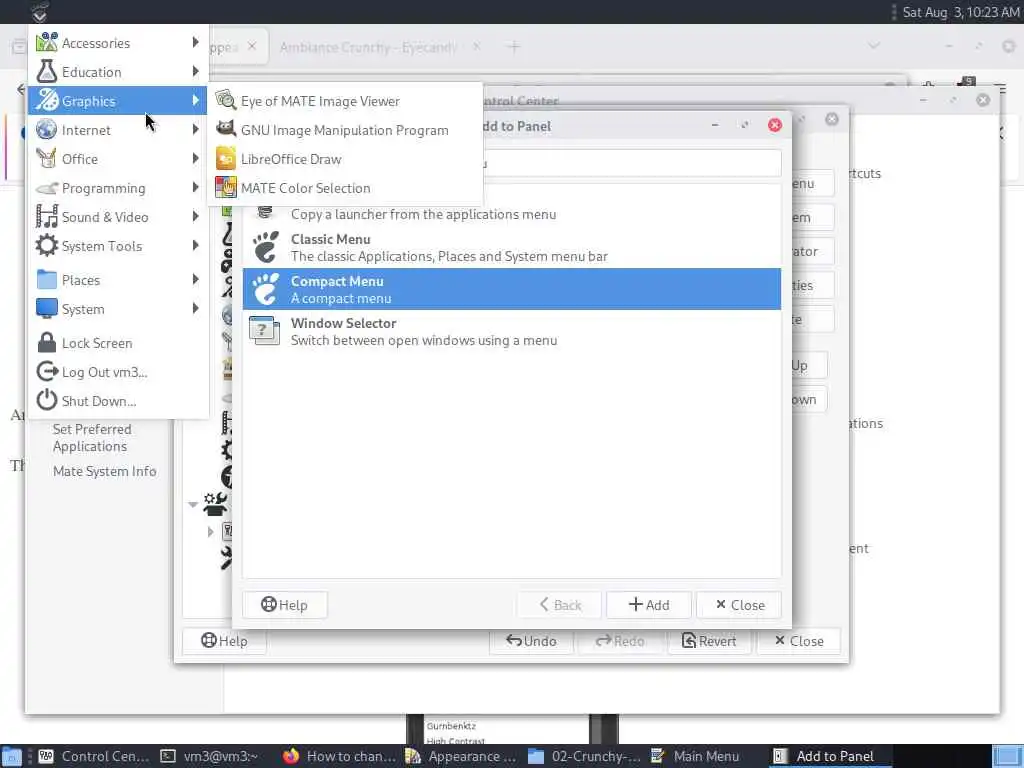Click the show desktop button in bottom panel
The height and width of the screenshot is (768, 1024).
pos(12,756)
